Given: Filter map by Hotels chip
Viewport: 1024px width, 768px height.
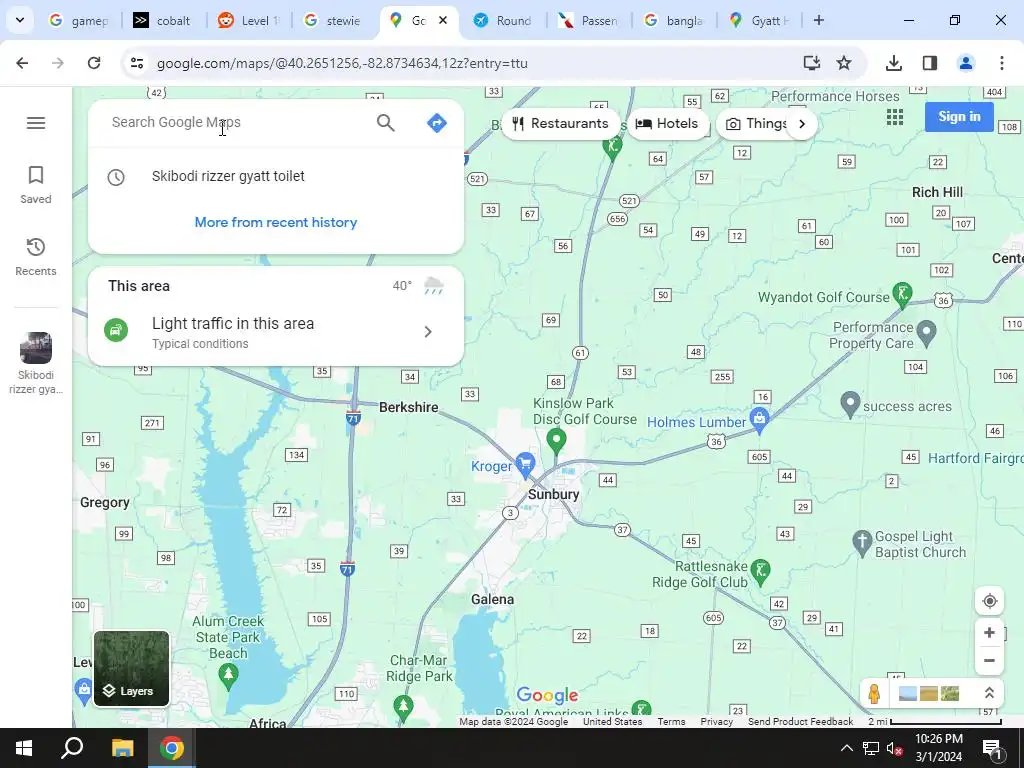Looking at the screenshot, I should pos(667,123).
